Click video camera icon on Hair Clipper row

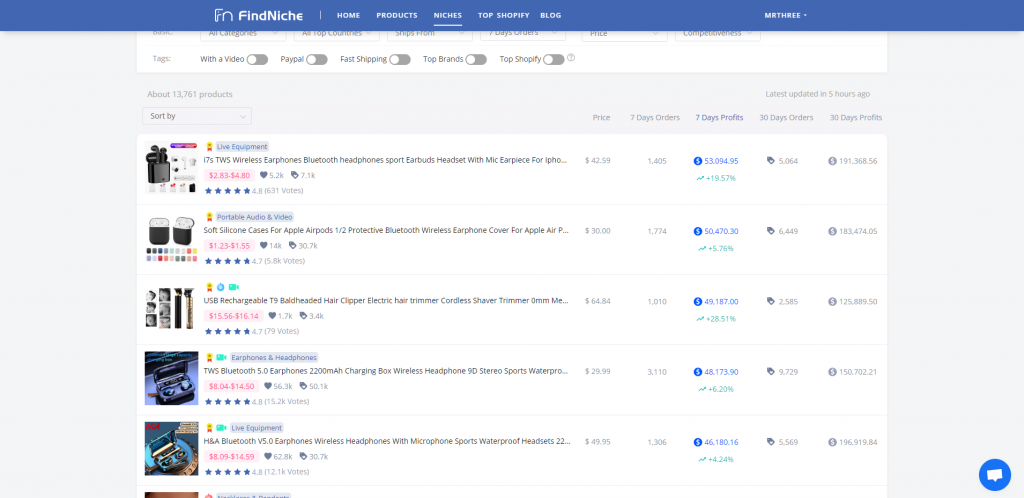coord(234,287)
